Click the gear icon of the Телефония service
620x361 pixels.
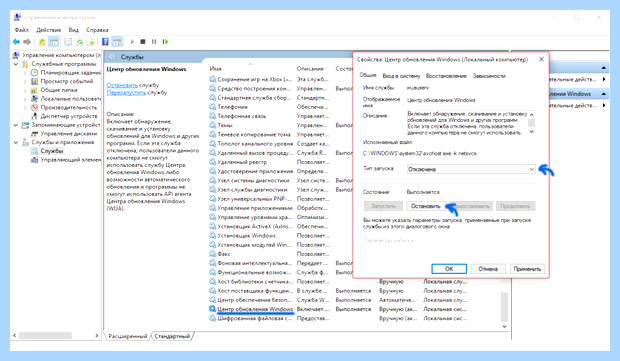[212, 107]
